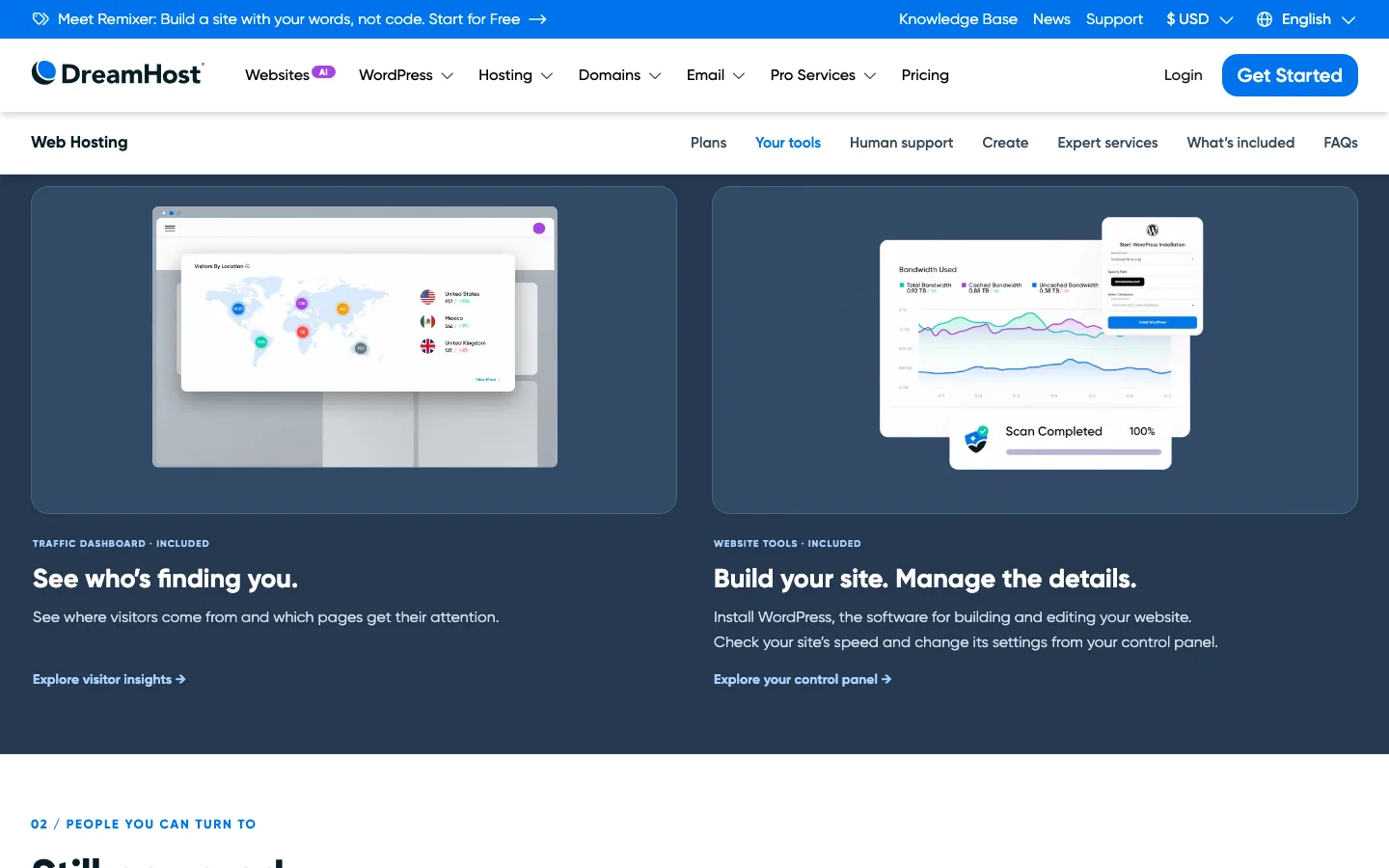The width and height of the screenshot is (1389, 868).
Task: Click the shield checkmark Scan Completed icon
Action: [x=977, y=439]
